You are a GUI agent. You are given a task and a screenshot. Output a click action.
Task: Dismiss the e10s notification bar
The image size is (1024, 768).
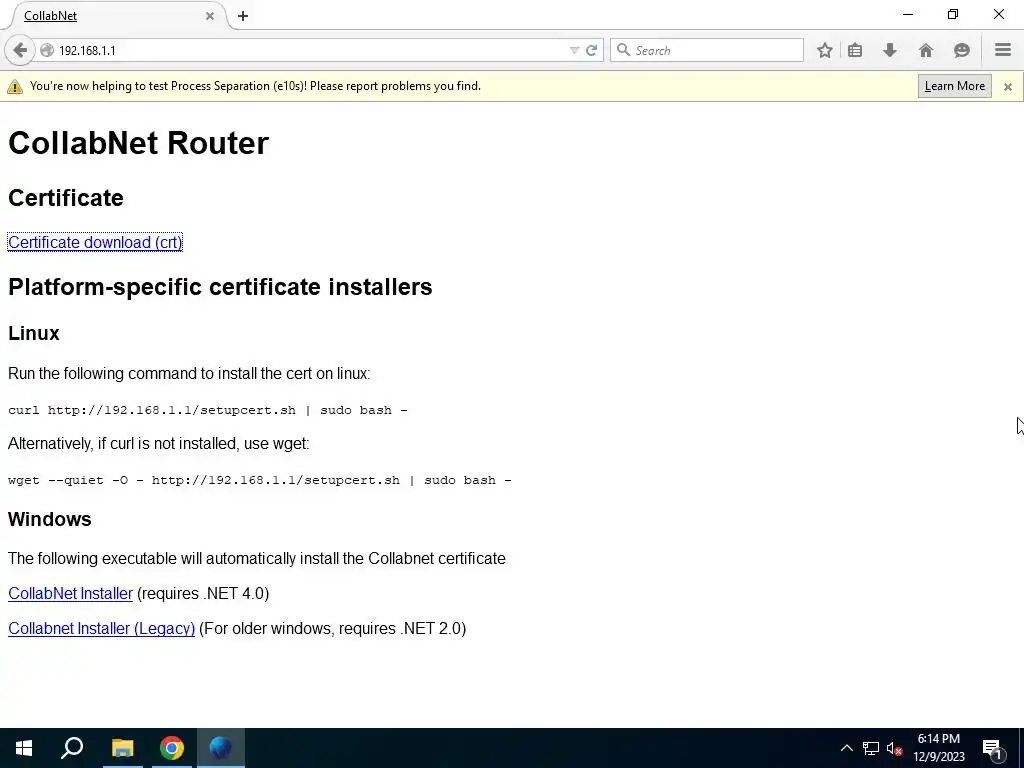click(x=1008, y=86)
